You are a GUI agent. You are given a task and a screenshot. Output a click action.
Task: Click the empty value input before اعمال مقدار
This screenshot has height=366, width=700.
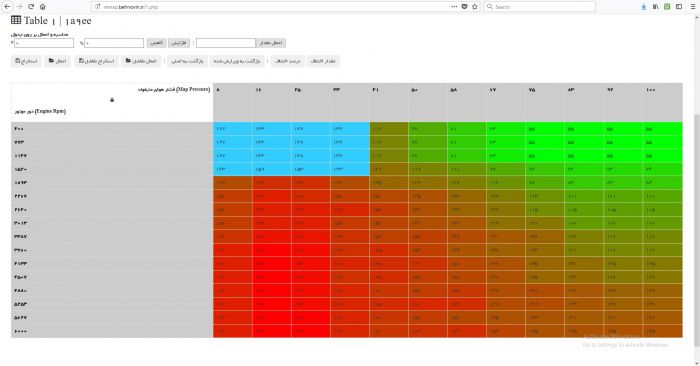226,43
